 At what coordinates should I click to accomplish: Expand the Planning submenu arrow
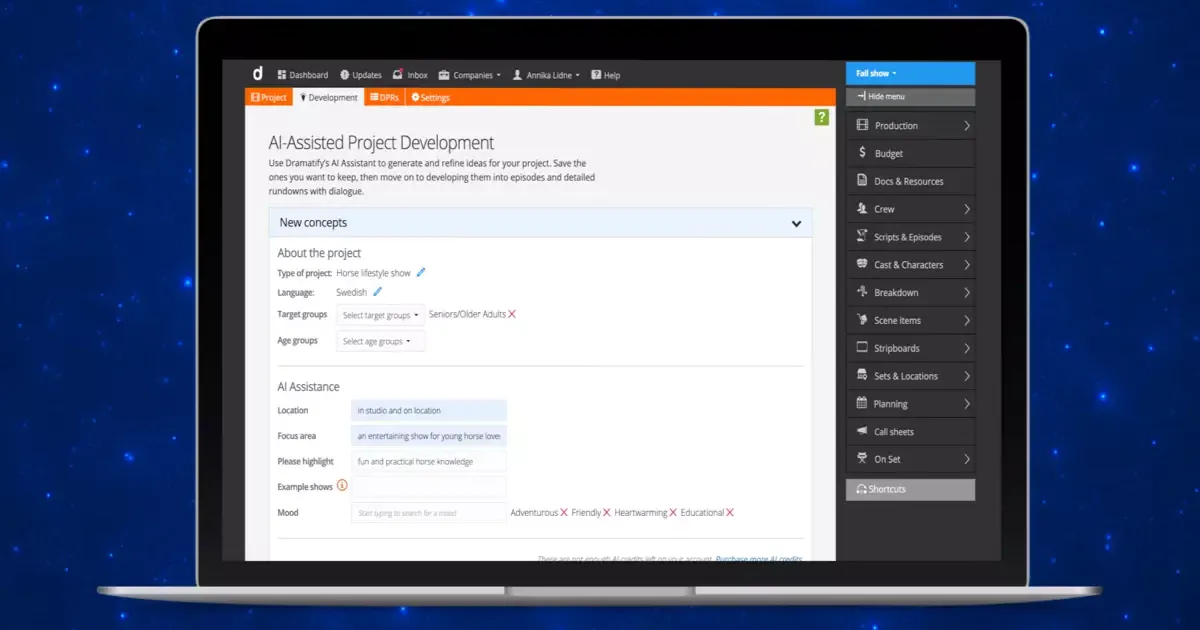[x=967, y=404]
